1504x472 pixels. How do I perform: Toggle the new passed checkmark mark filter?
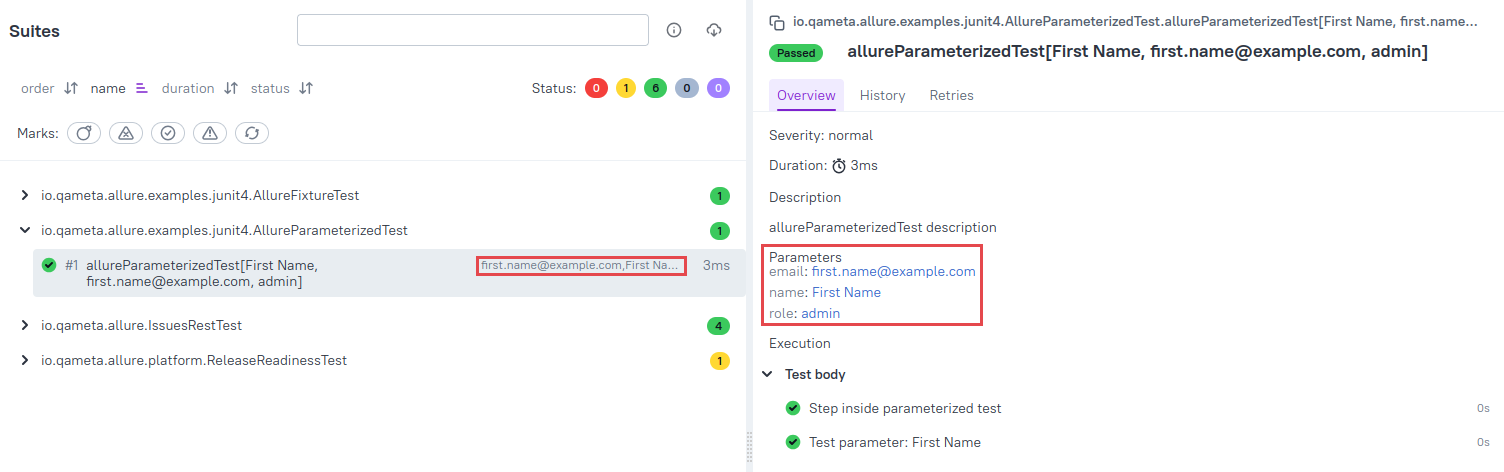click(x=168, y=133)
